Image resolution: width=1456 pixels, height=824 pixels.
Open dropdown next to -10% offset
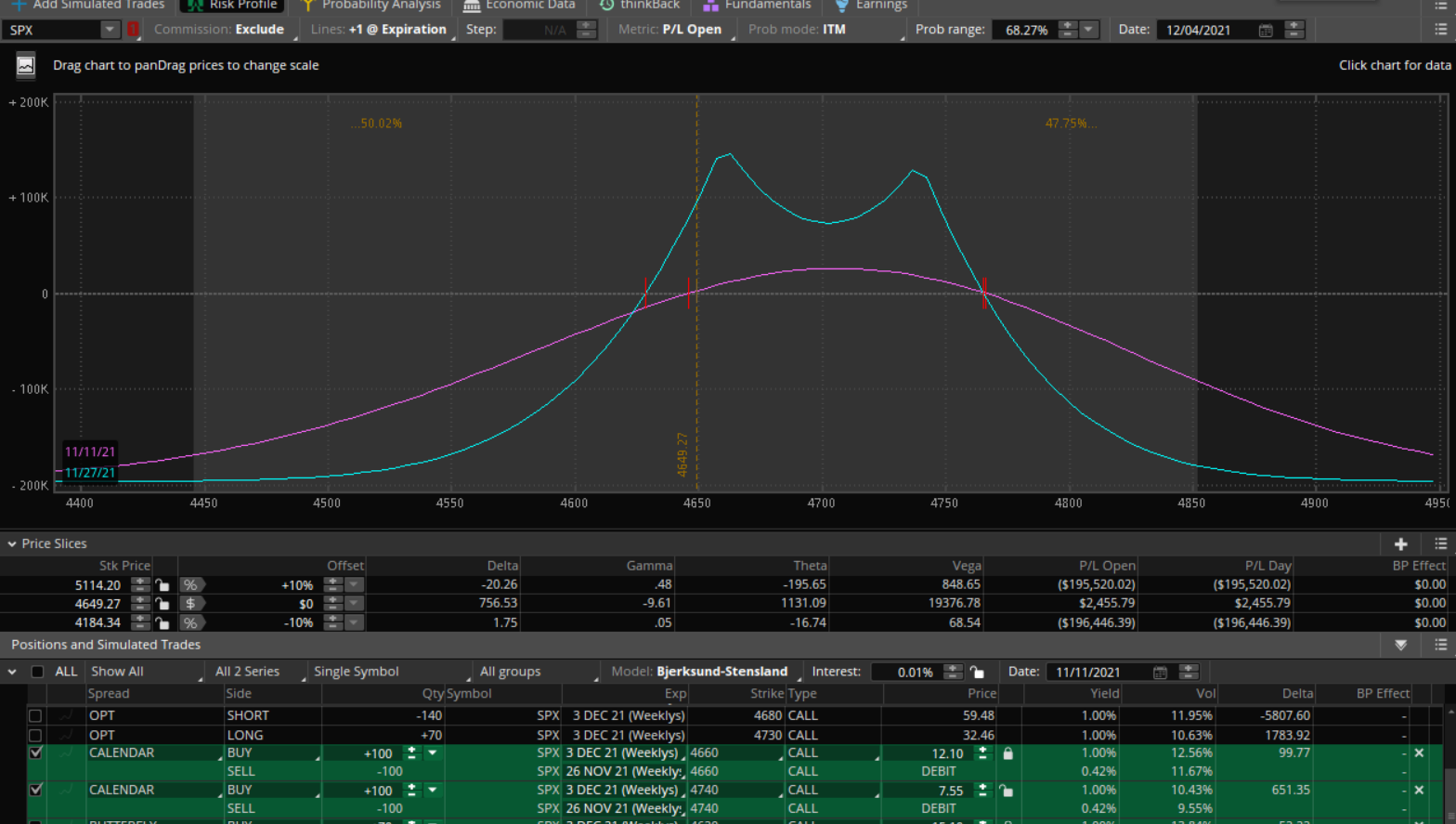[354, 622]
